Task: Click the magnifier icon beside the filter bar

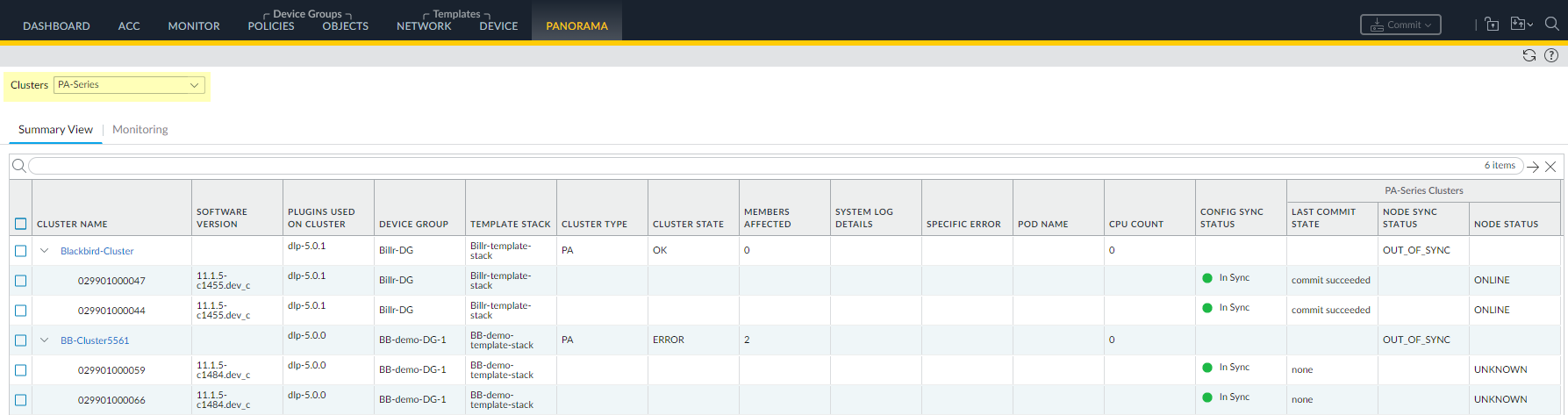Action: click(18, 166)
